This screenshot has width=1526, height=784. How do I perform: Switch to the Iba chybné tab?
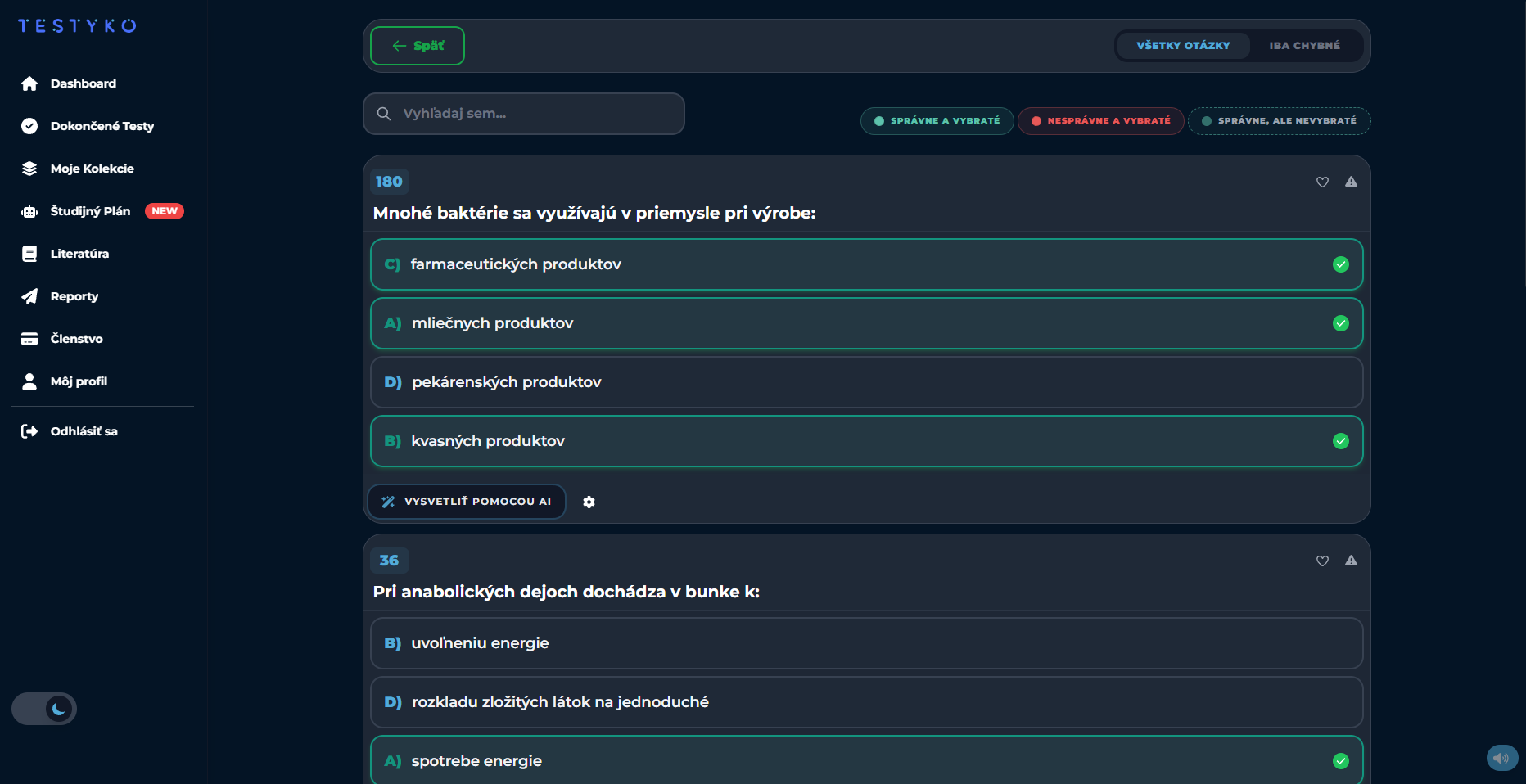[1304, 46]
